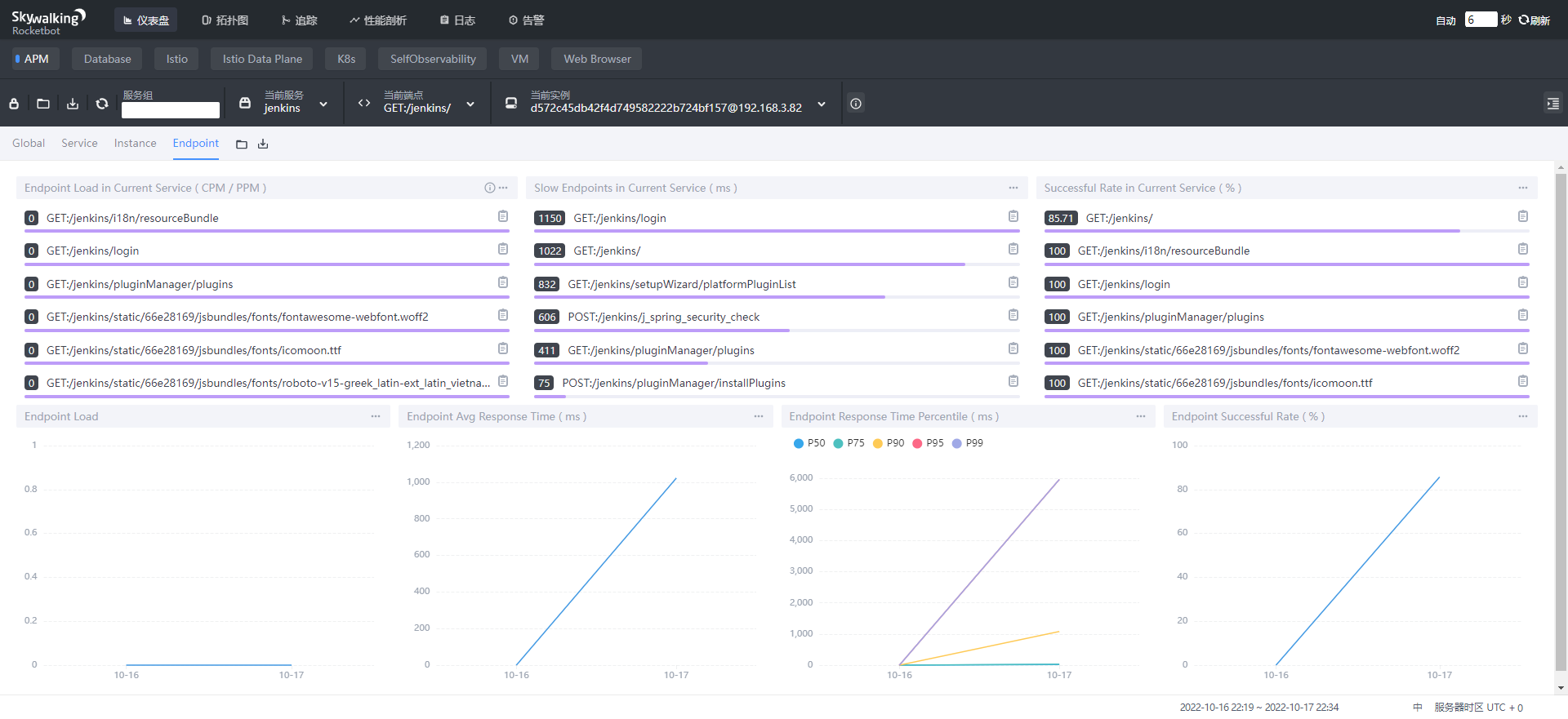Open the dashboard (仪表盘) menu
The height and width of the screenshot is (719, 1568).
click(x=146, y=20)
